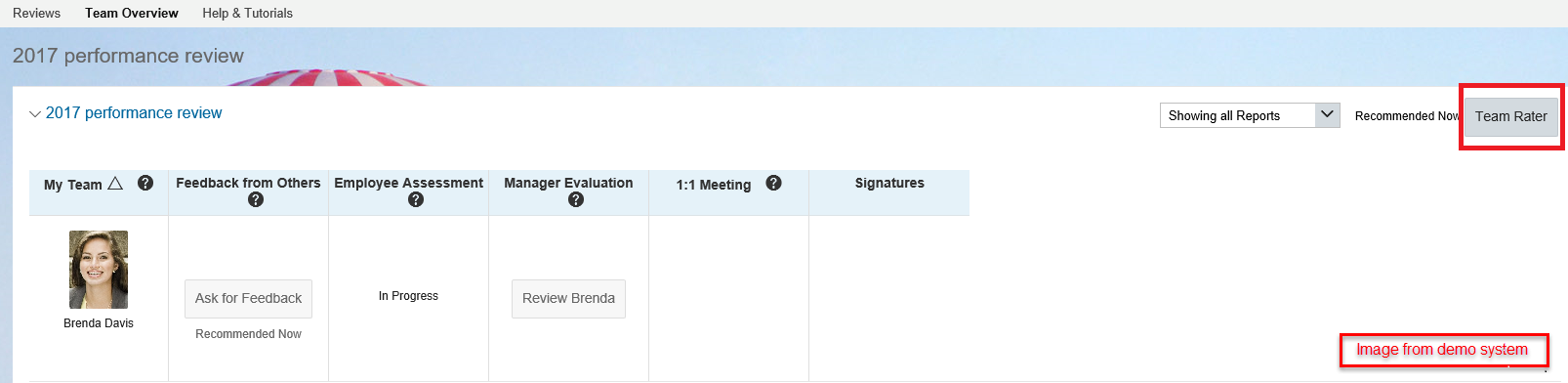Click the Review Brenda button
The image size is (1568, 383).
[568, 298]
